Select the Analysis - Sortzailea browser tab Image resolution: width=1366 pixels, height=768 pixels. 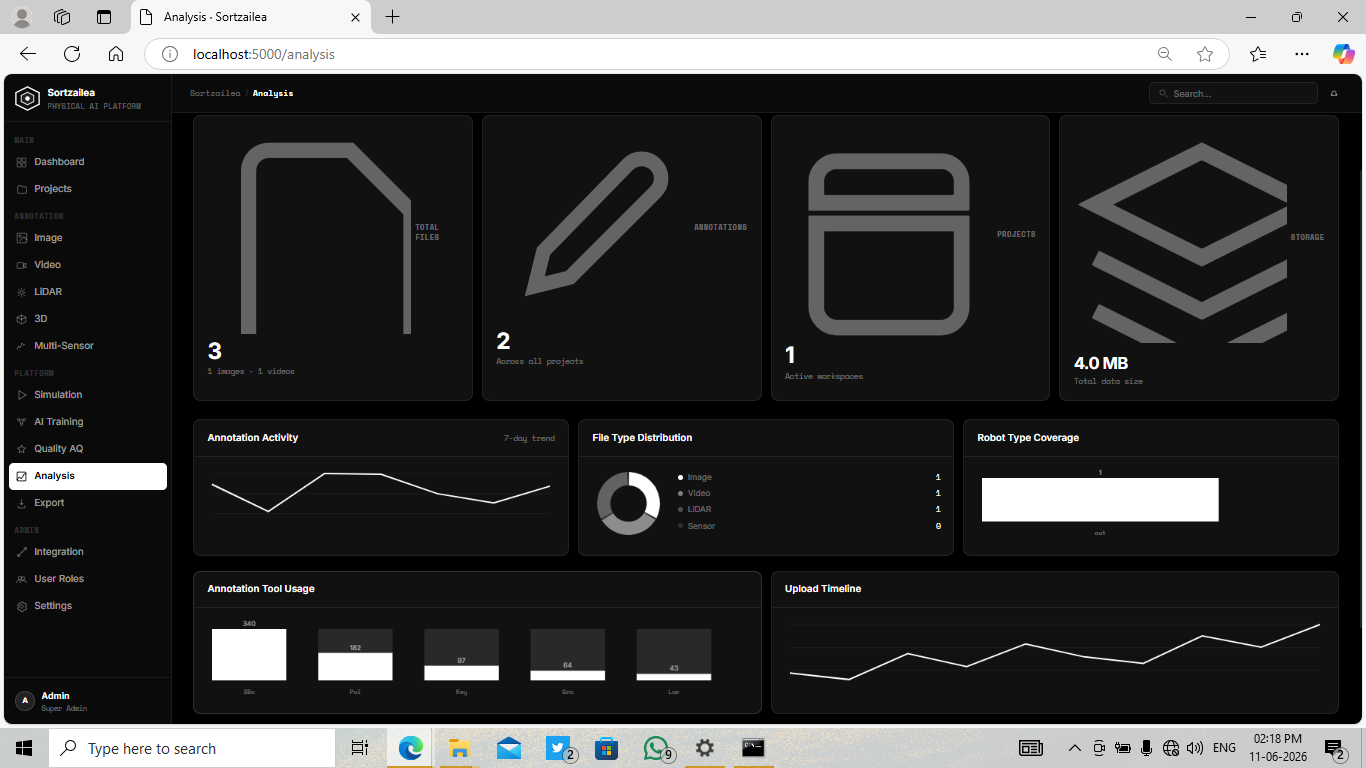coord(251,17)
